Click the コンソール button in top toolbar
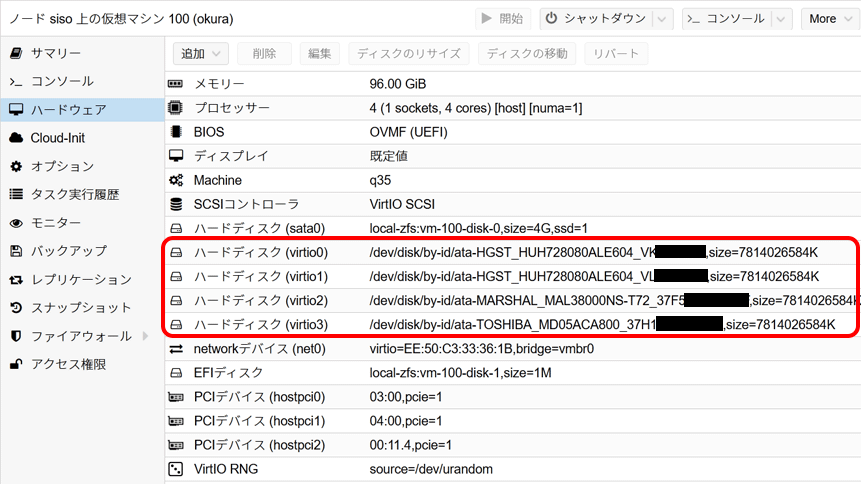 (x=726, y=19)
